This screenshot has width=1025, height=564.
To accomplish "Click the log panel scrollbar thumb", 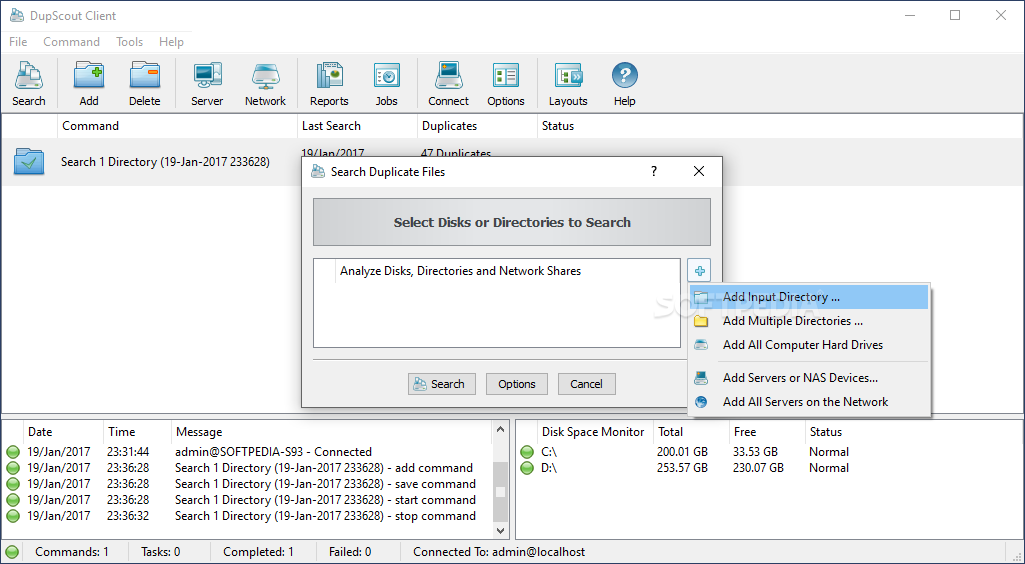I will 501,491.
